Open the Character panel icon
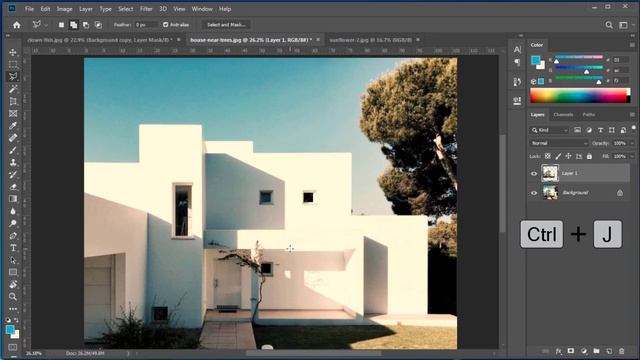 click(517, 49)
